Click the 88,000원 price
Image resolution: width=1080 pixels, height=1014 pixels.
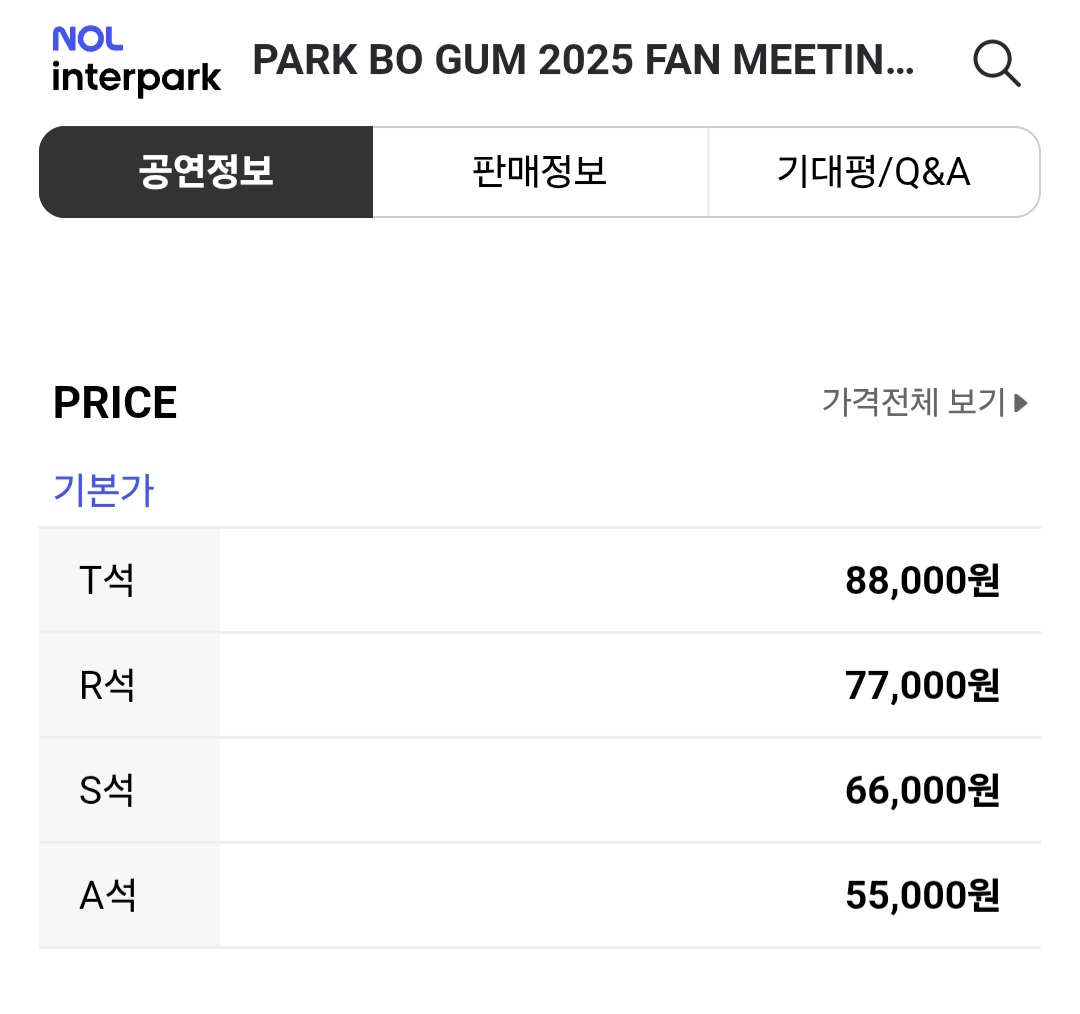[x=922, y=580]
